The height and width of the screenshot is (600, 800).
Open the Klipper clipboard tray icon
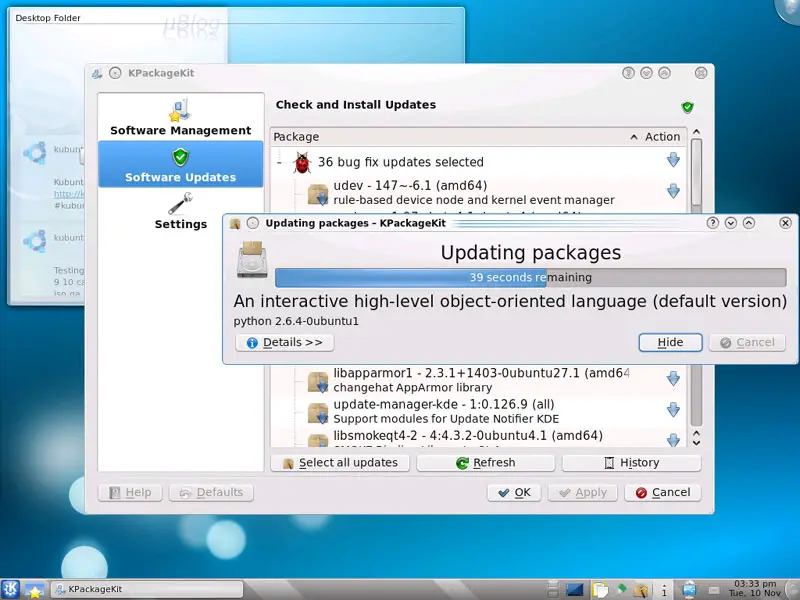pos(601,590)
